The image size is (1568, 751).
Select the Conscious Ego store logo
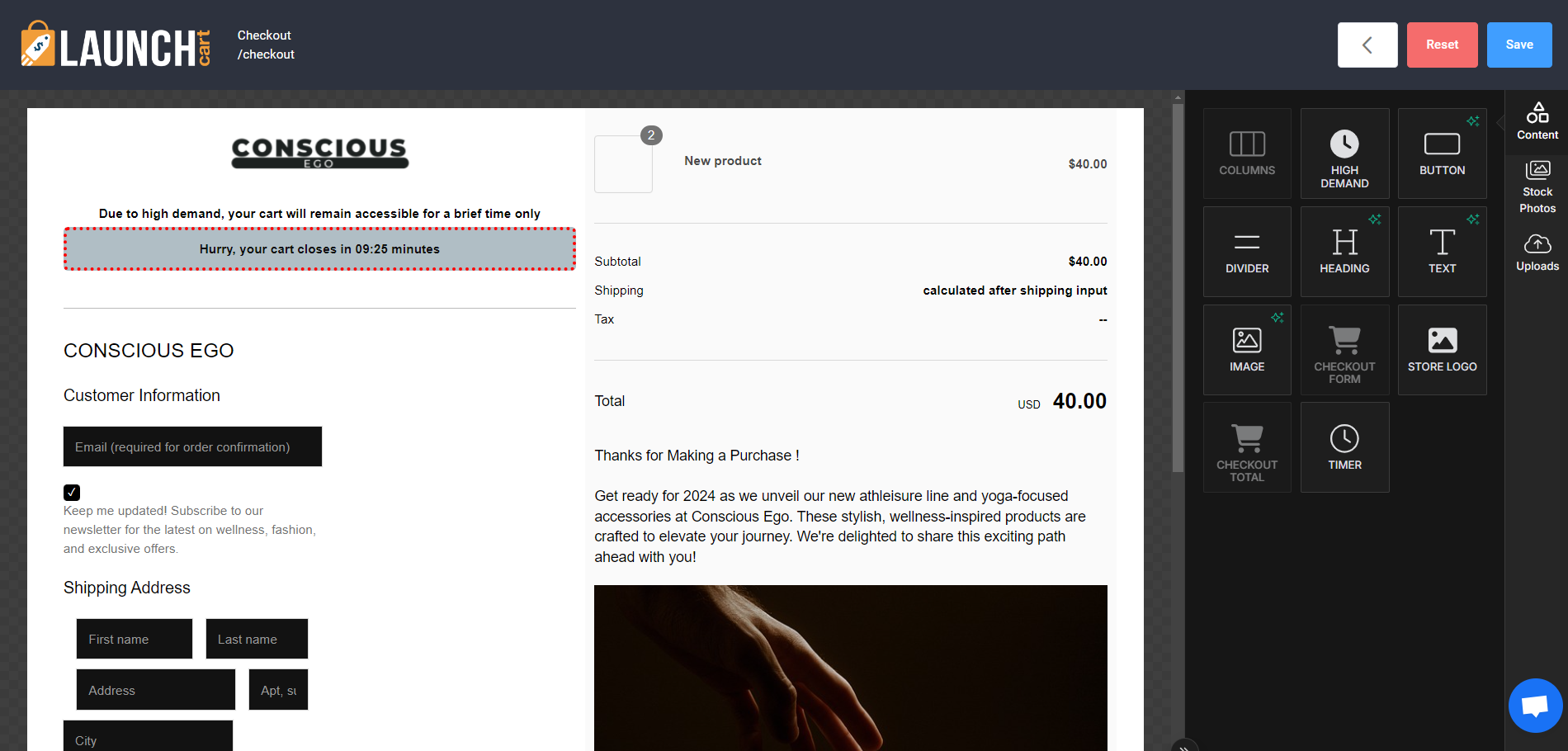tap(319, 153)
